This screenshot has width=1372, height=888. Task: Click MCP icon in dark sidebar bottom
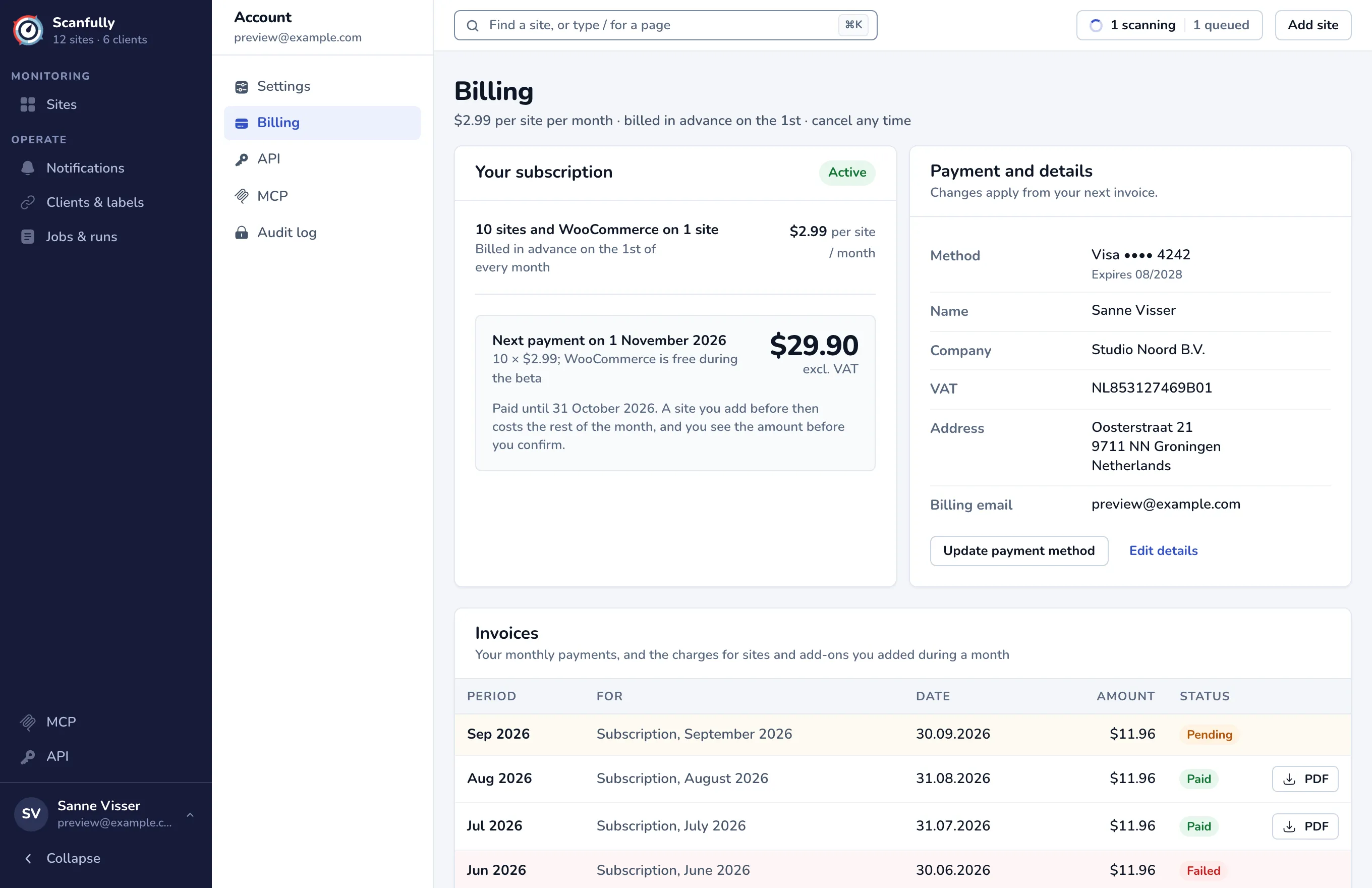pos(28,722)
